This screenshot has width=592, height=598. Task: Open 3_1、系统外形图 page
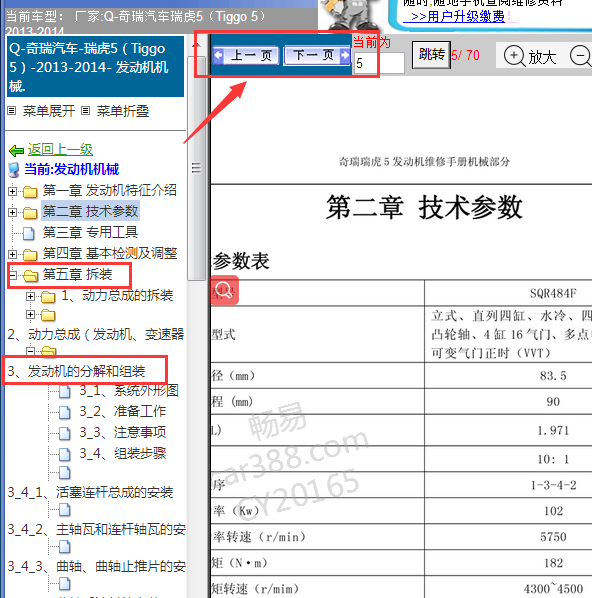pos(129,391)
